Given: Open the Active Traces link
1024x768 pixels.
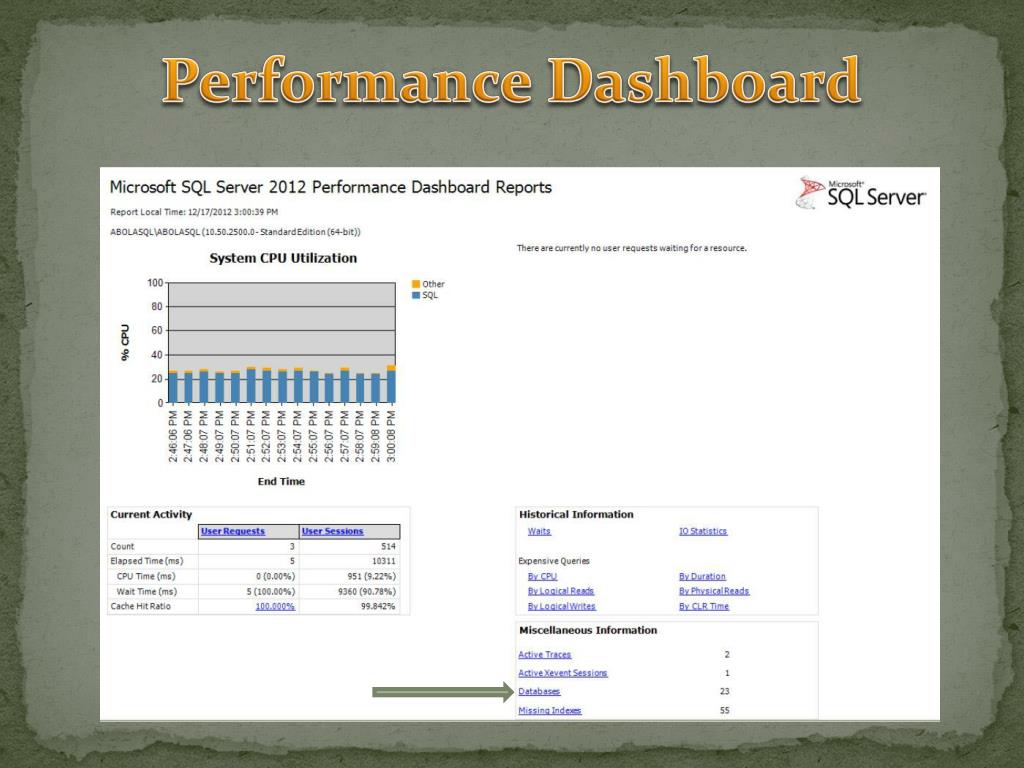Looking at the screenshot, I should click(545, 654).
